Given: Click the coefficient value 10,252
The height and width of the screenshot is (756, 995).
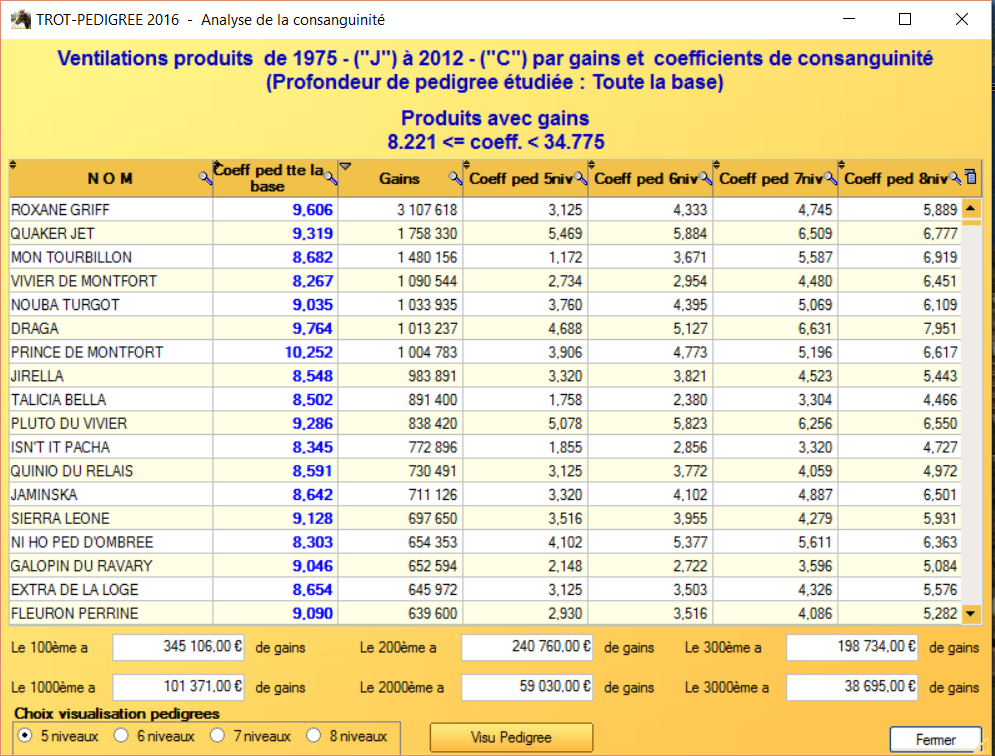Looking at the screenshot, I should coord(309,352).
